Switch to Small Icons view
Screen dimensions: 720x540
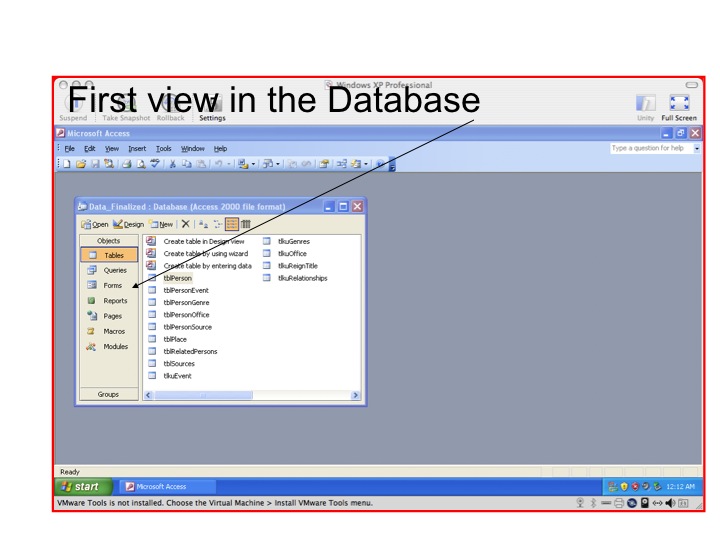coord(218,224)
